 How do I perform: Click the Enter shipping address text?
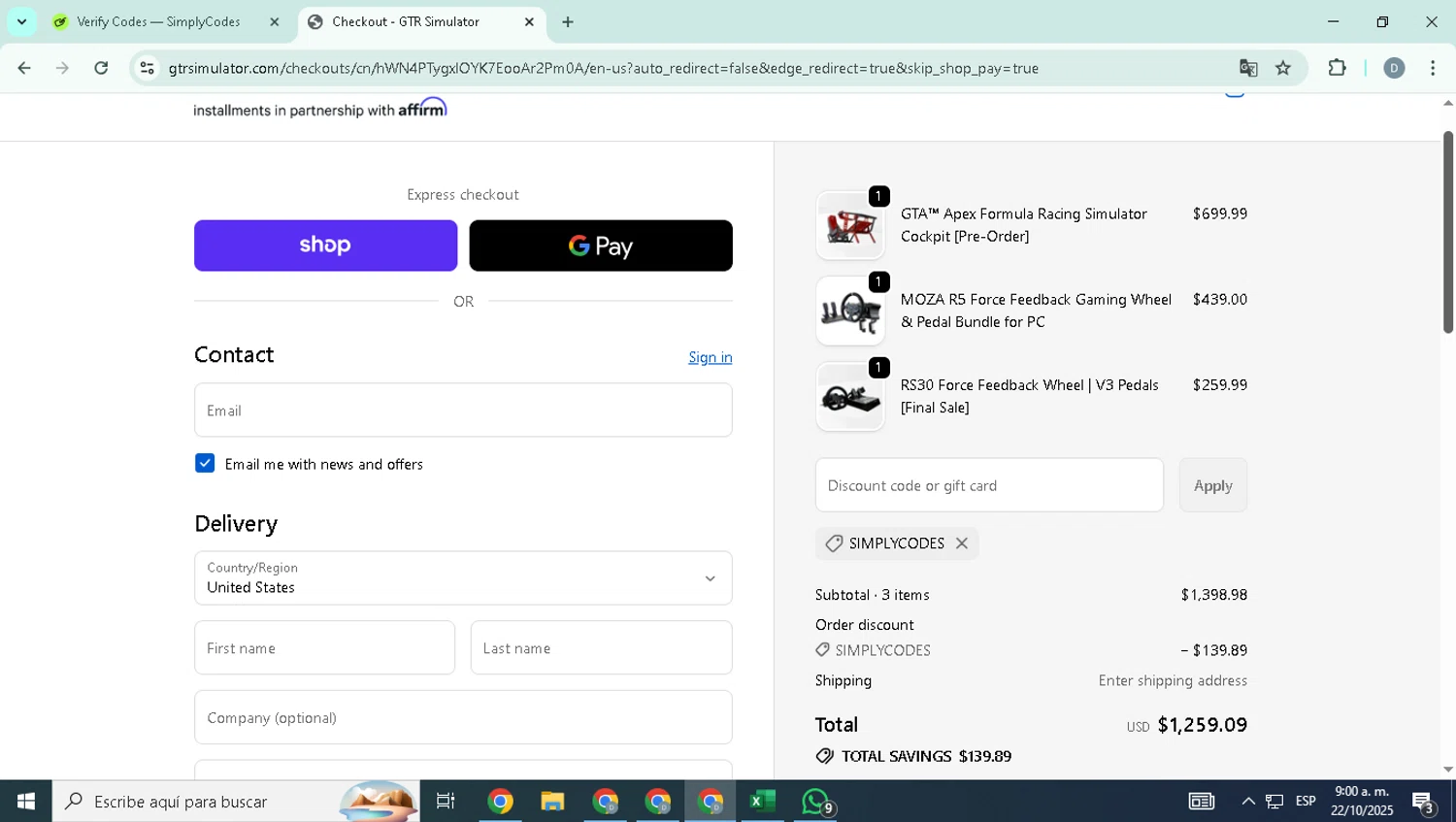1173,680
